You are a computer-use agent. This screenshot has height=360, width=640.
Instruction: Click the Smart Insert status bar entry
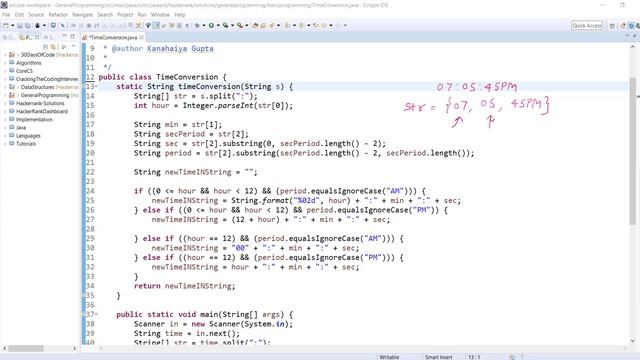click(x=438, y=357)
